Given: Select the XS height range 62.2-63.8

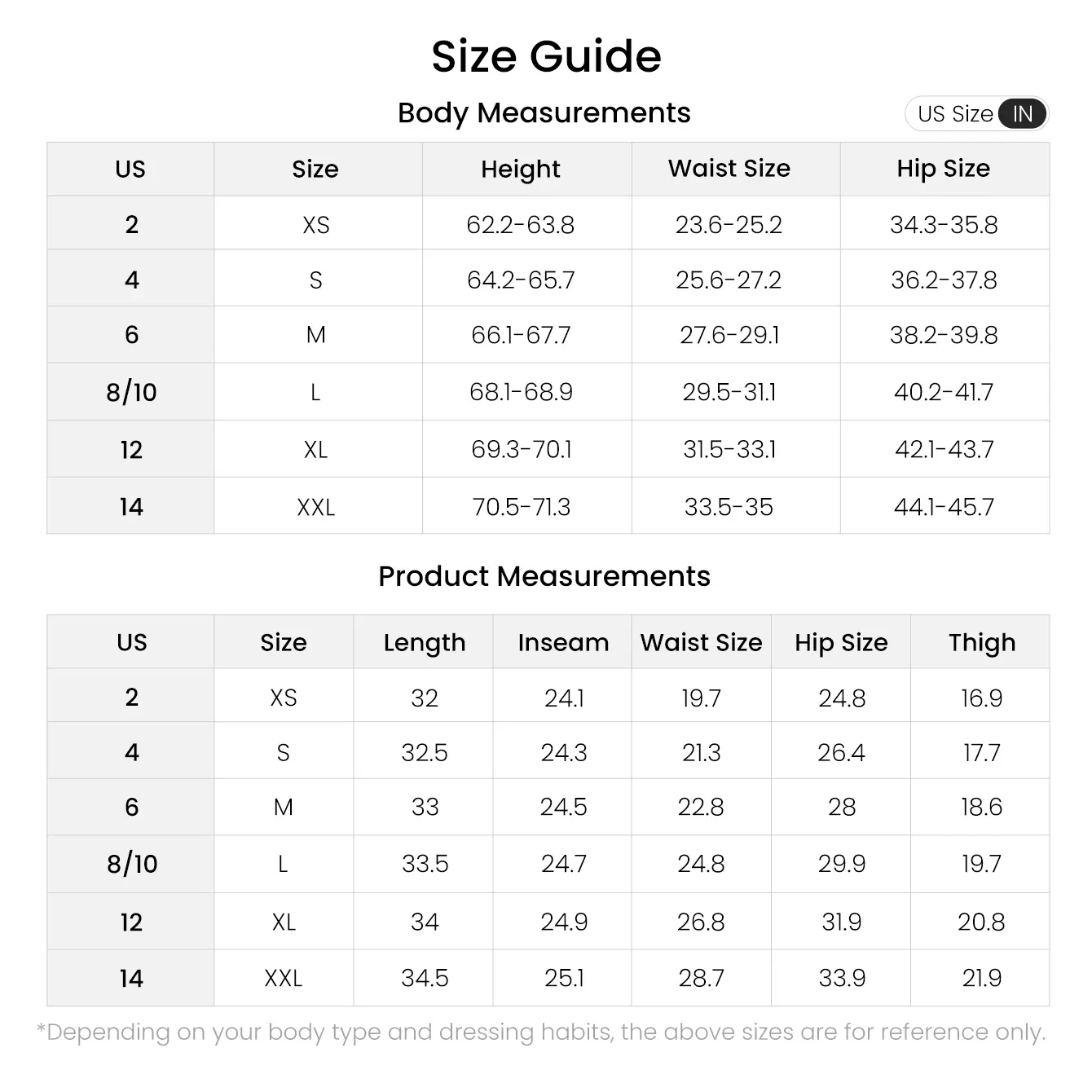Looking at the screenshot, I should click(x=521, y=224).
